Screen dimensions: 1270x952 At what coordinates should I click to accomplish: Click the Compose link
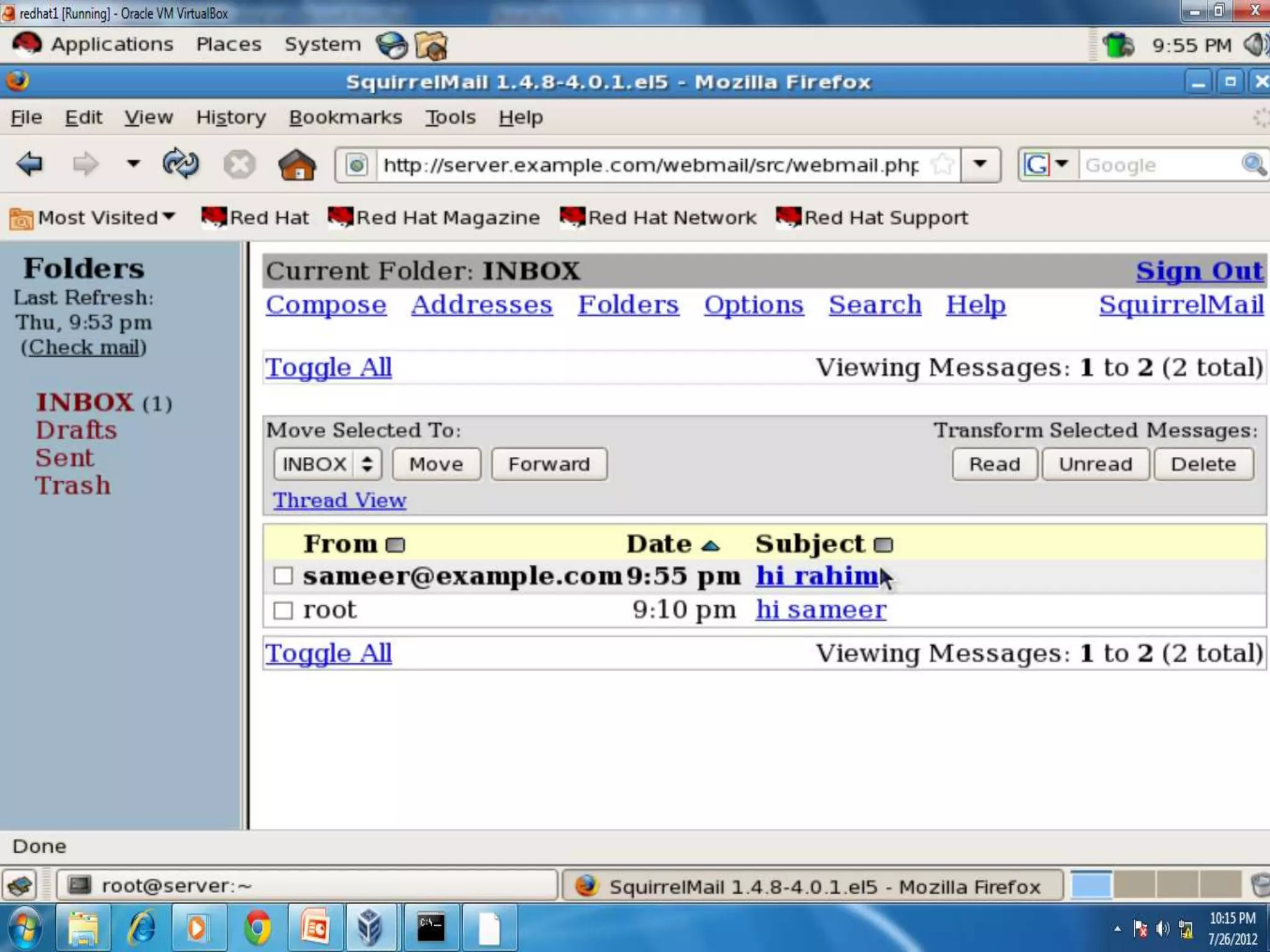tap(326, 304)
